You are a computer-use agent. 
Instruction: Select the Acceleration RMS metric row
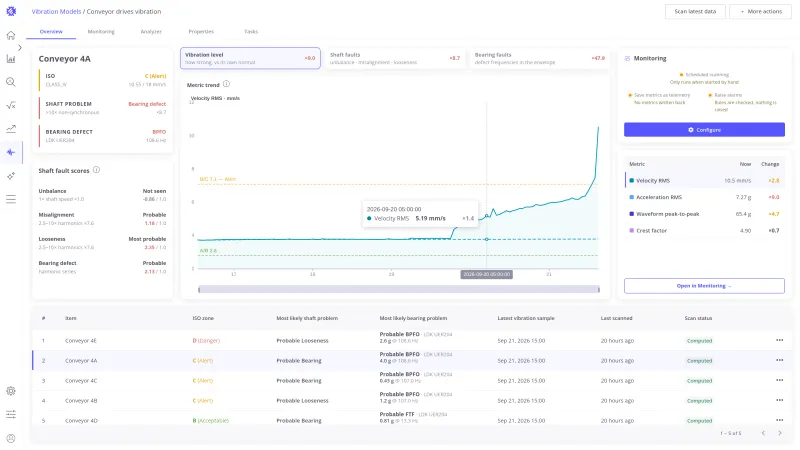pos(704,197)
